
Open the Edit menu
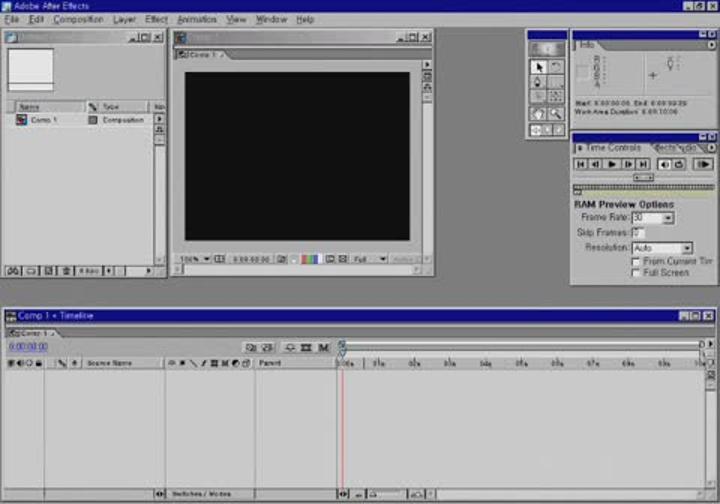point(36,19)
